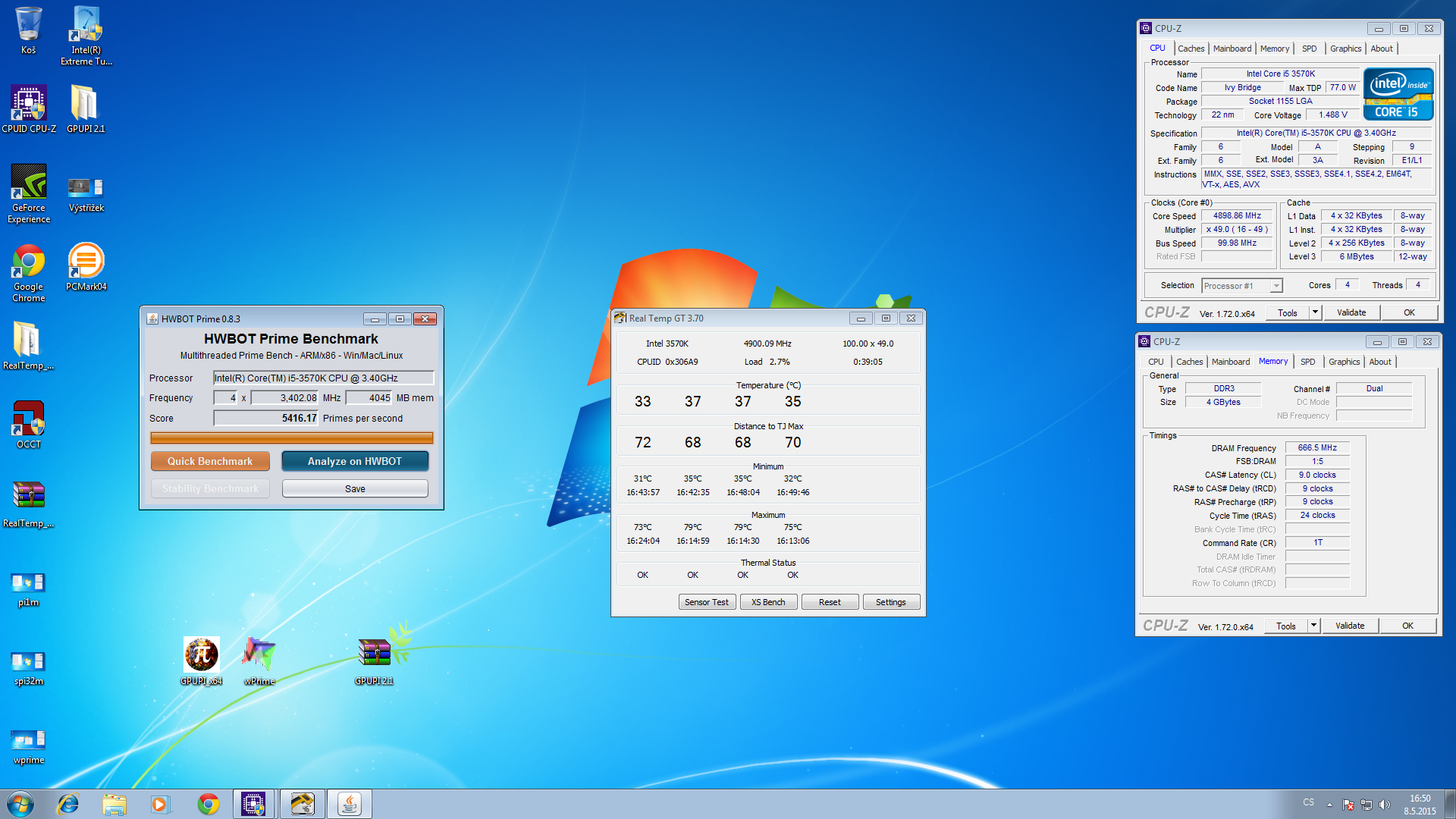The image size is (1456, 819).
Task: Open Tools dropdown arrow in bottom CPU-Z
Action: tap(1314, 626)
